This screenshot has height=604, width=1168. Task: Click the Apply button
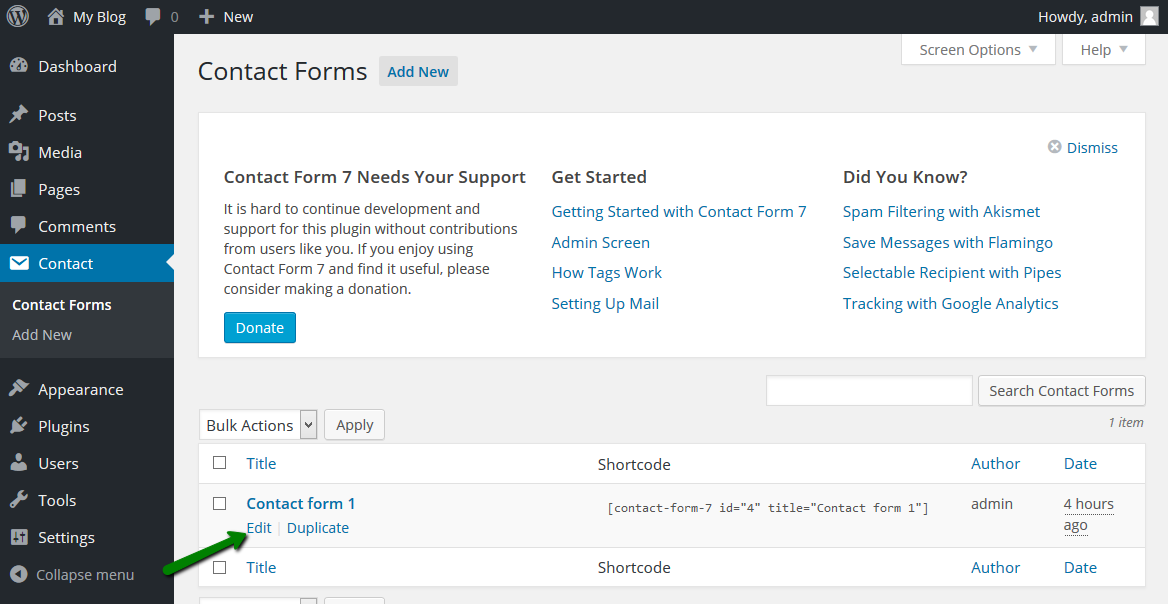[x=355, y=425]
